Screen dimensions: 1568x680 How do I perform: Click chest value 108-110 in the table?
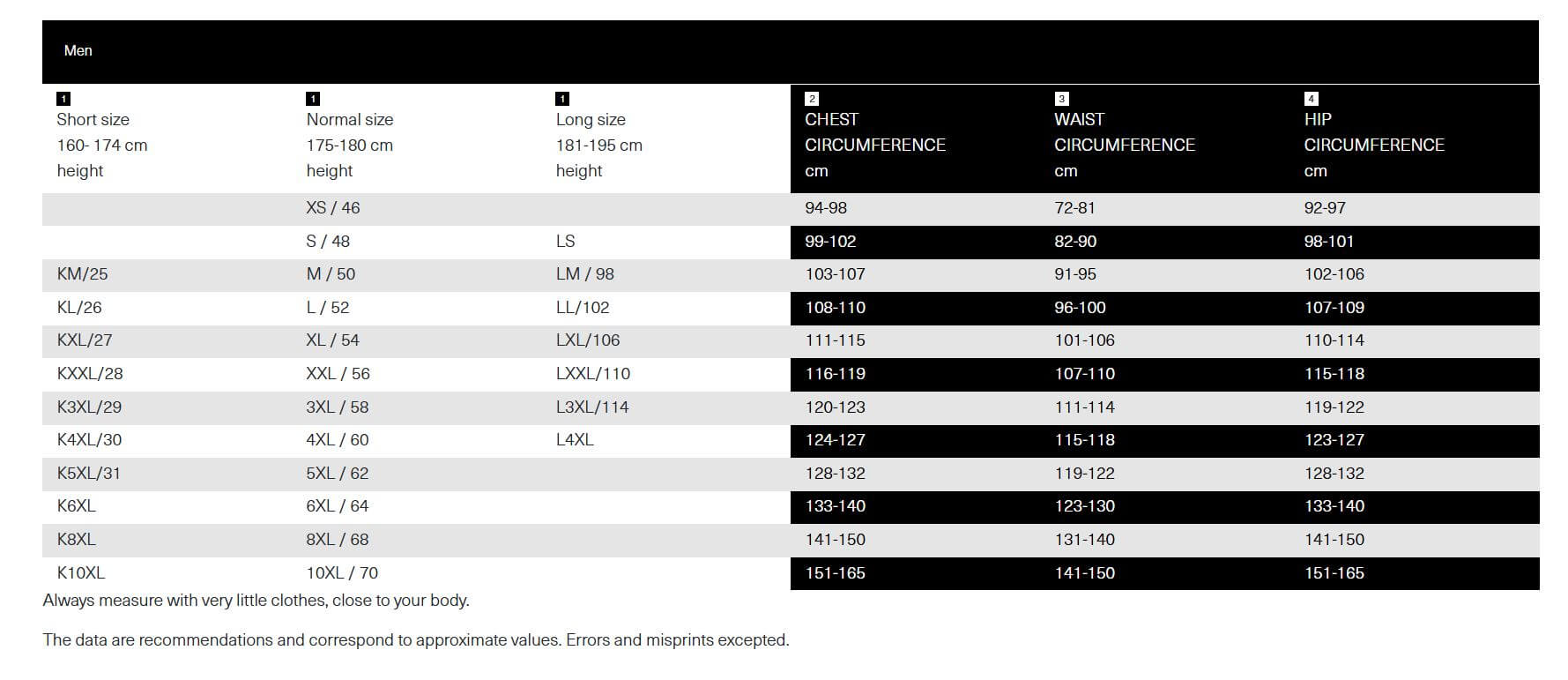pos(835,308)
